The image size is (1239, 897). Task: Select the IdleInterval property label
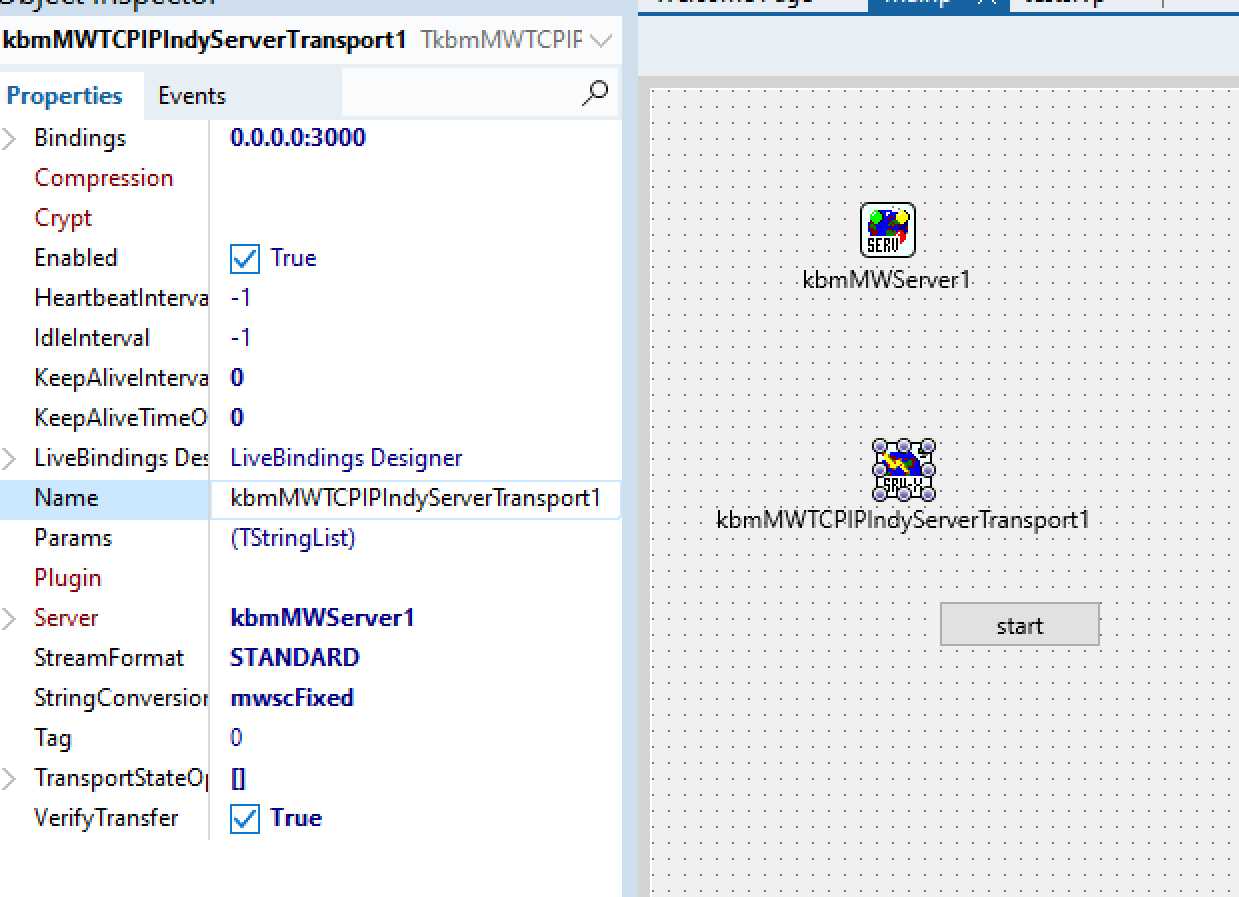point(92,338)
